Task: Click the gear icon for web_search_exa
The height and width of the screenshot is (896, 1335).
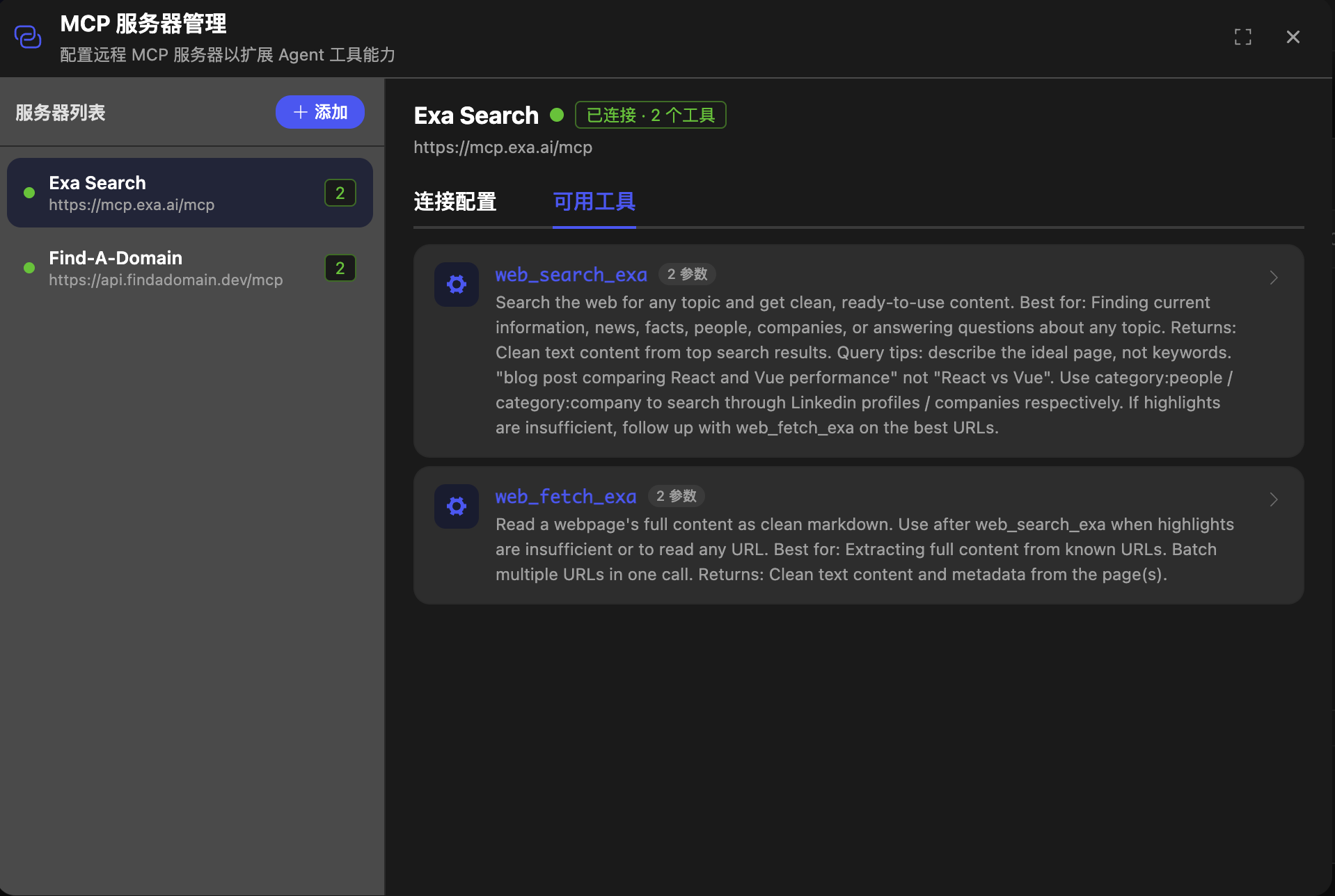Action: tap(457, 285)
